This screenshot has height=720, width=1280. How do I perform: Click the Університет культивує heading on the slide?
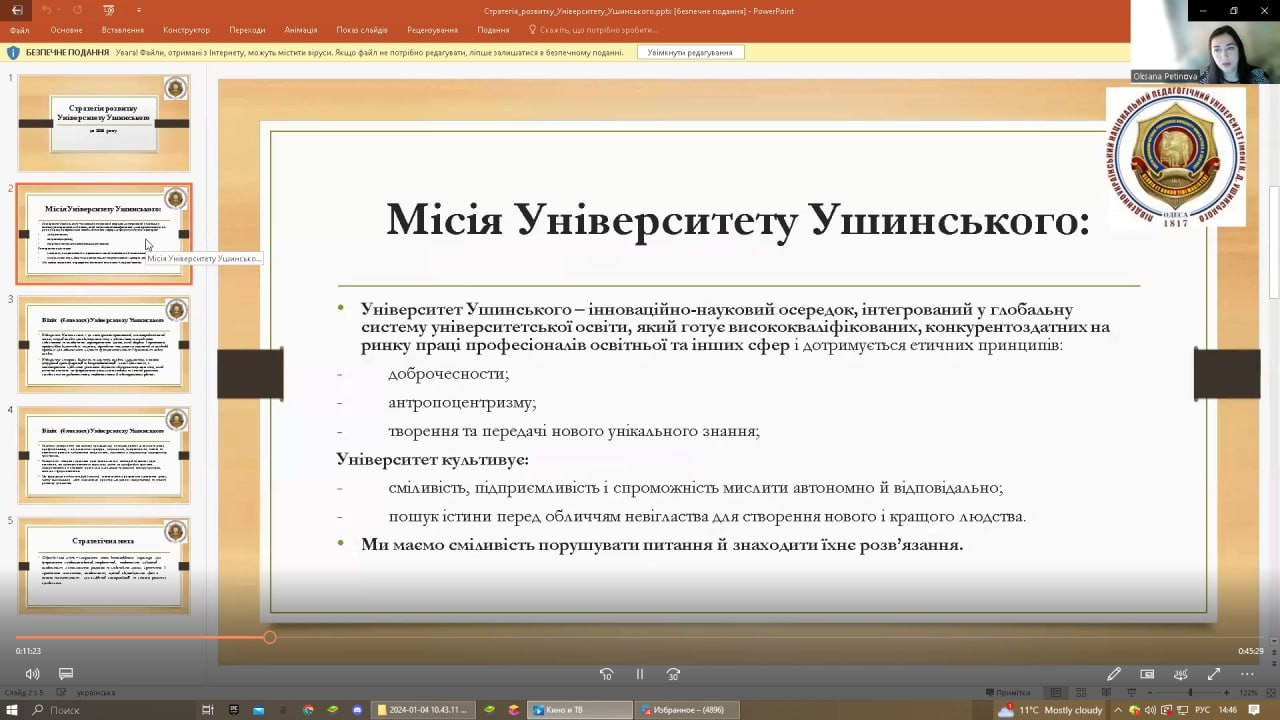click(x=432, y=459)
